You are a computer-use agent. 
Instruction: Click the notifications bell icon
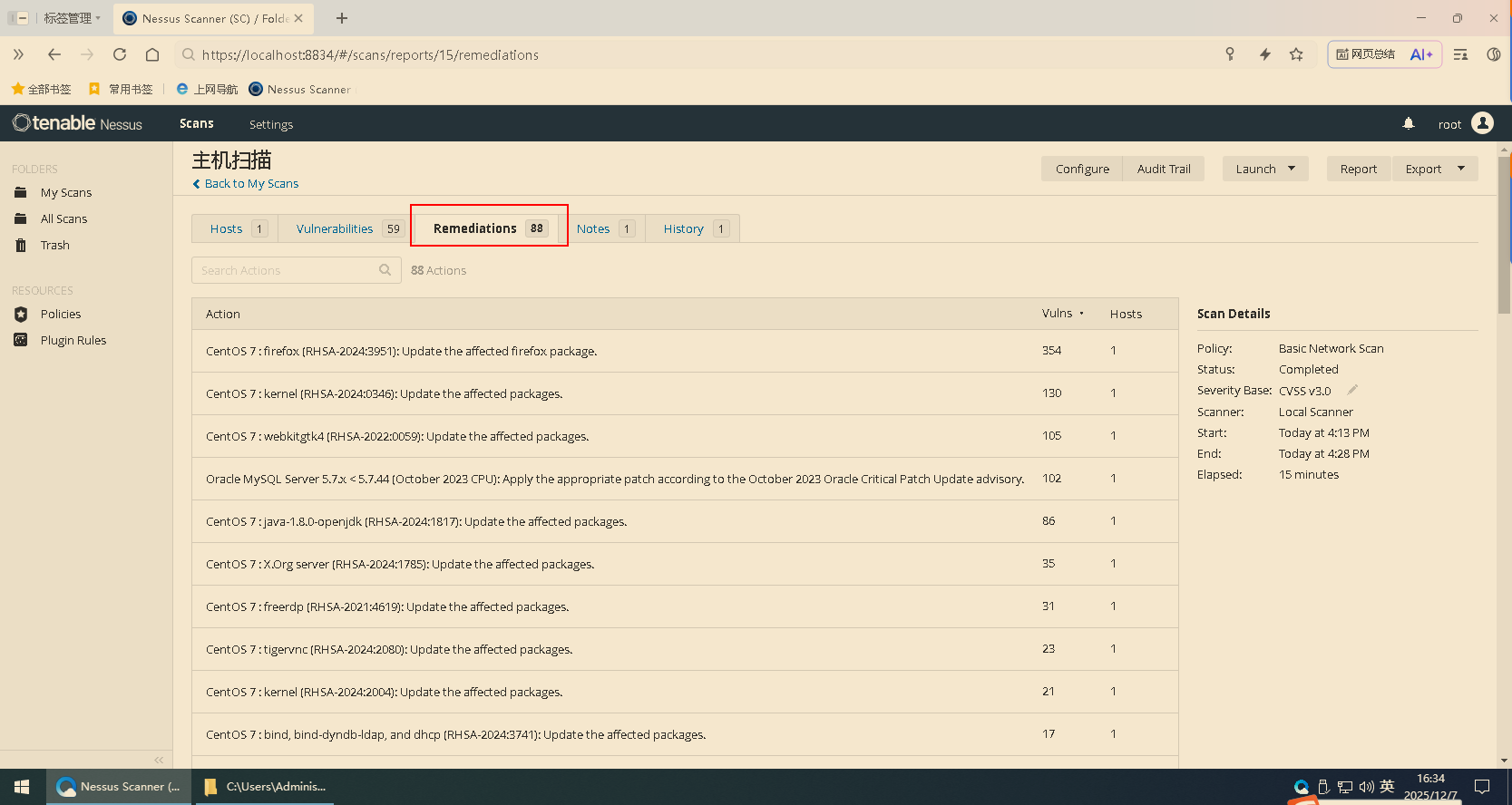(1408, 123)
